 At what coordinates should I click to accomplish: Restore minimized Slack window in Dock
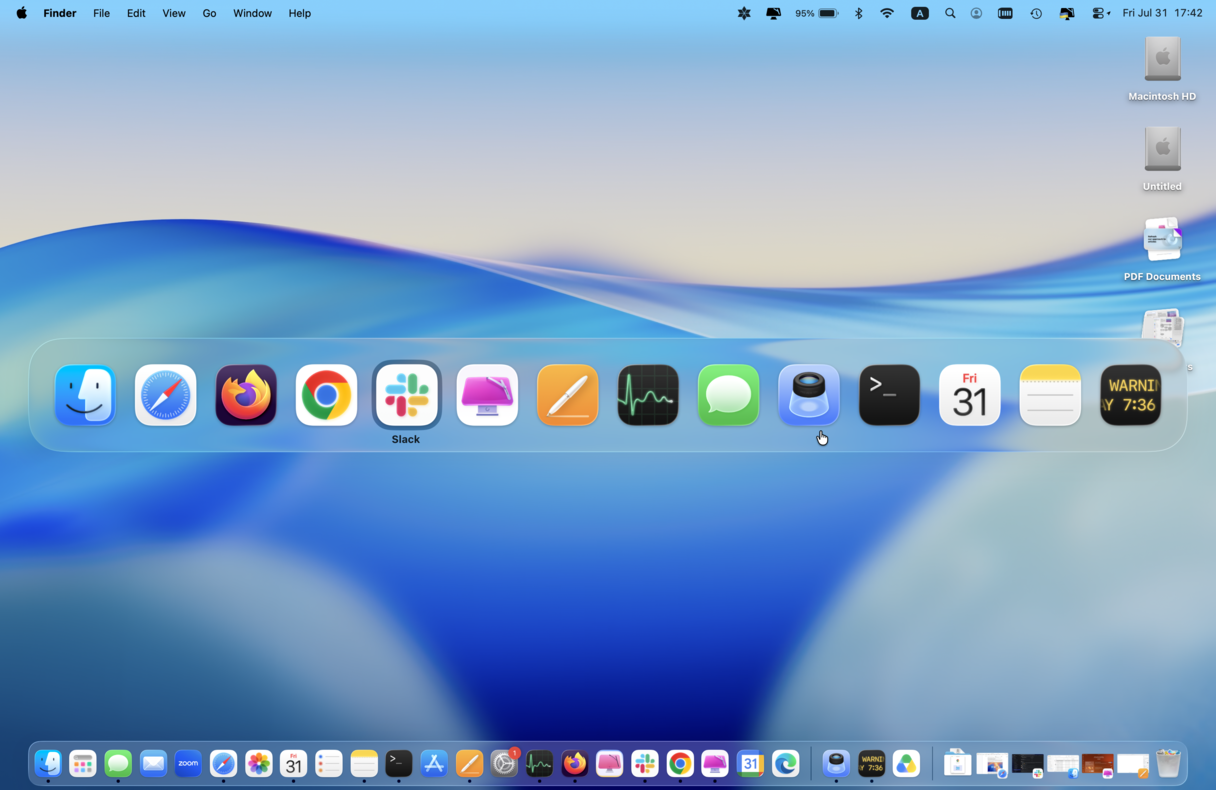(1027, 766)
